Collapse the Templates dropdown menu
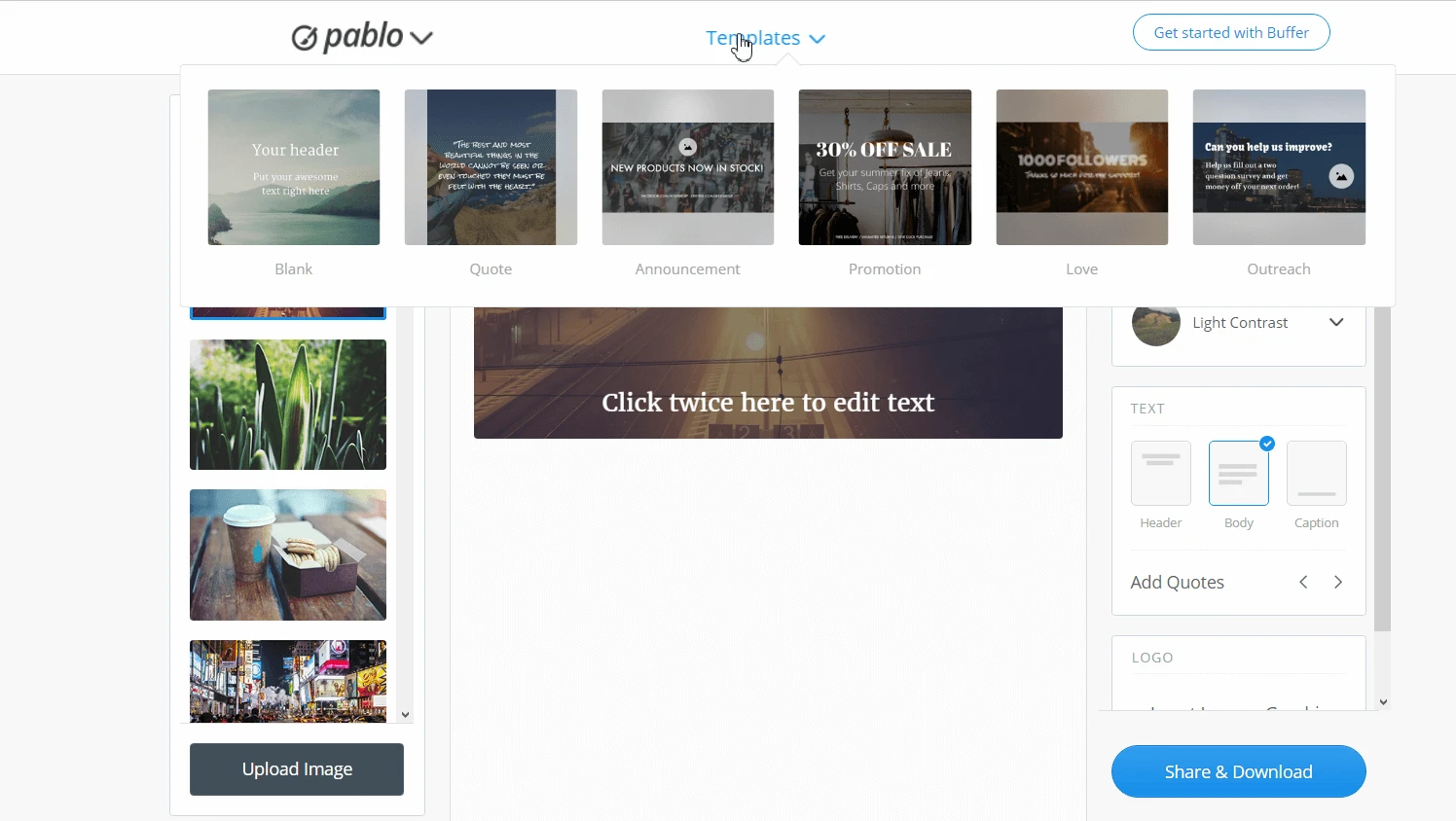Screen dimensions: 1456x821 click(766, 38)
